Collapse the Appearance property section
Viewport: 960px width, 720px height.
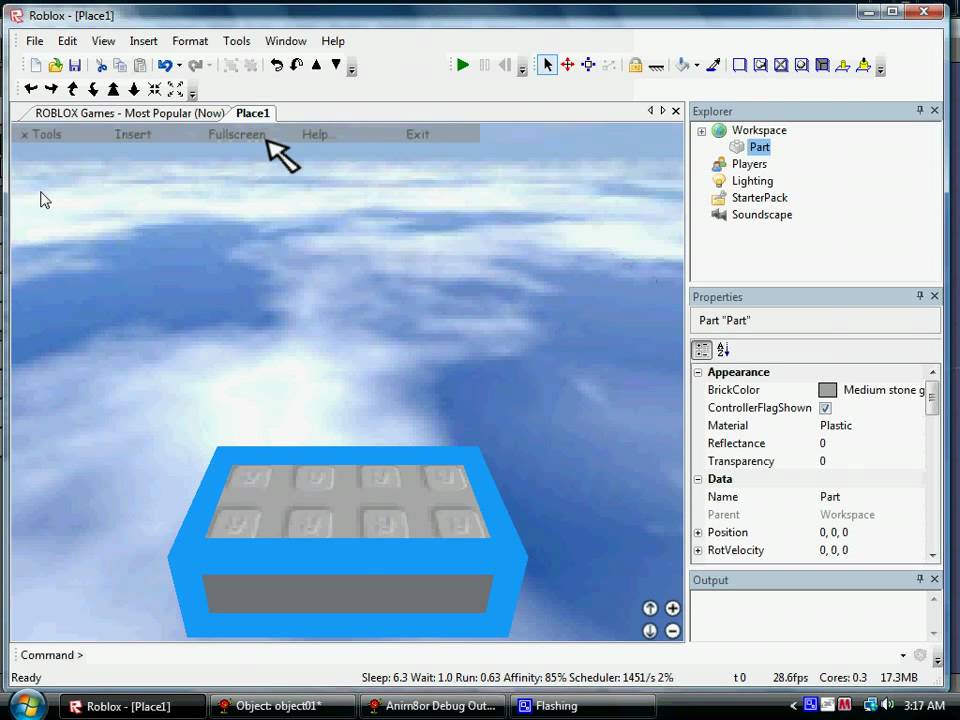[x=698, y=372]
